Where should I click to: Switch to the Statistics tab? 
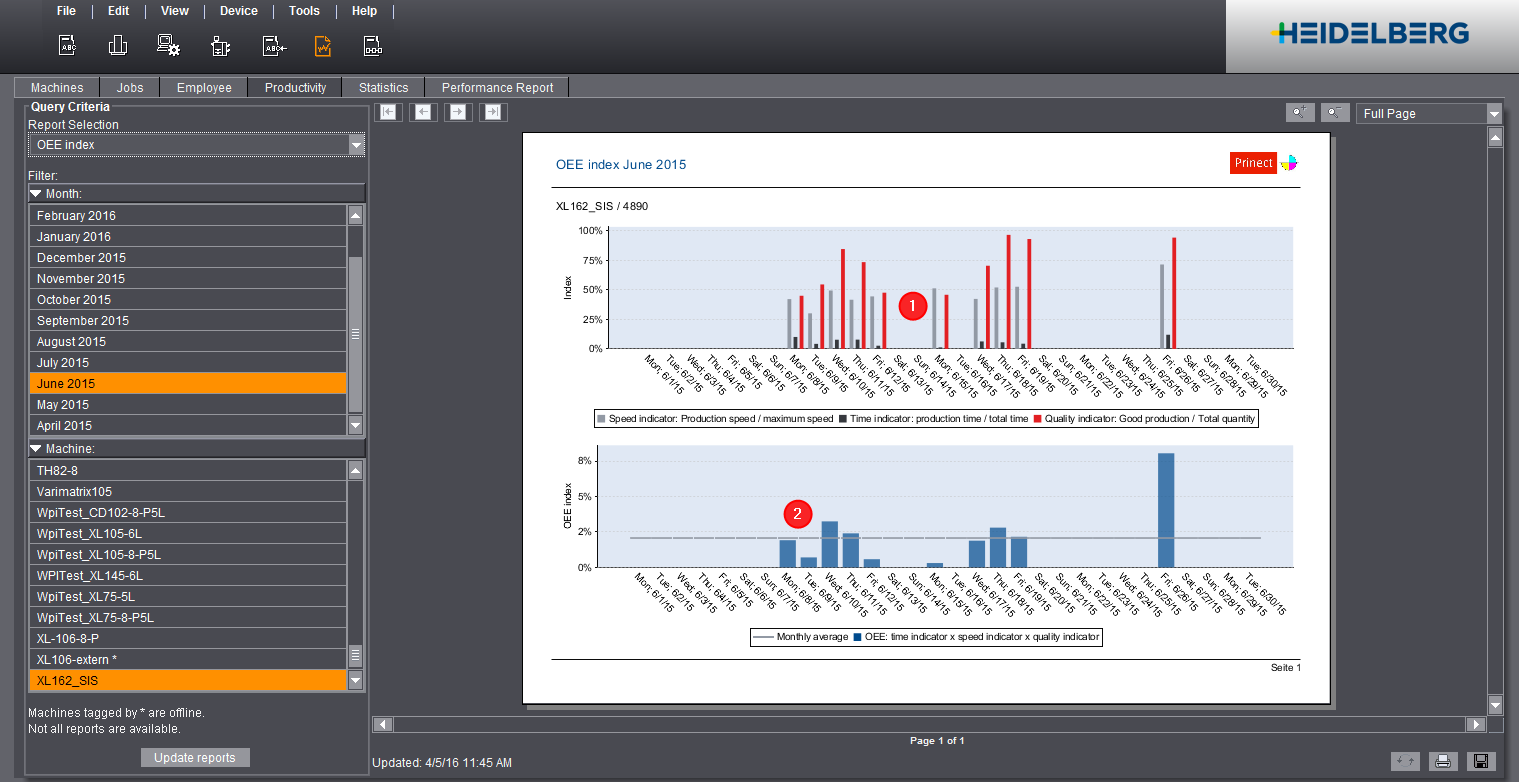pyautogui.click(x=383, y=87)
